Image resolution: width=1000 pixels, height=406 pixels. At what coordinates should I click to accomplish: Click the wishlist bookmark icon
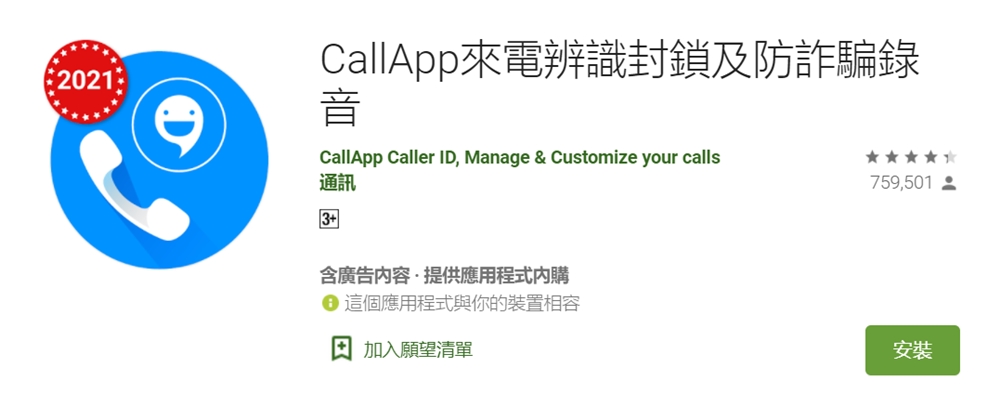click(x=342, y=349)
